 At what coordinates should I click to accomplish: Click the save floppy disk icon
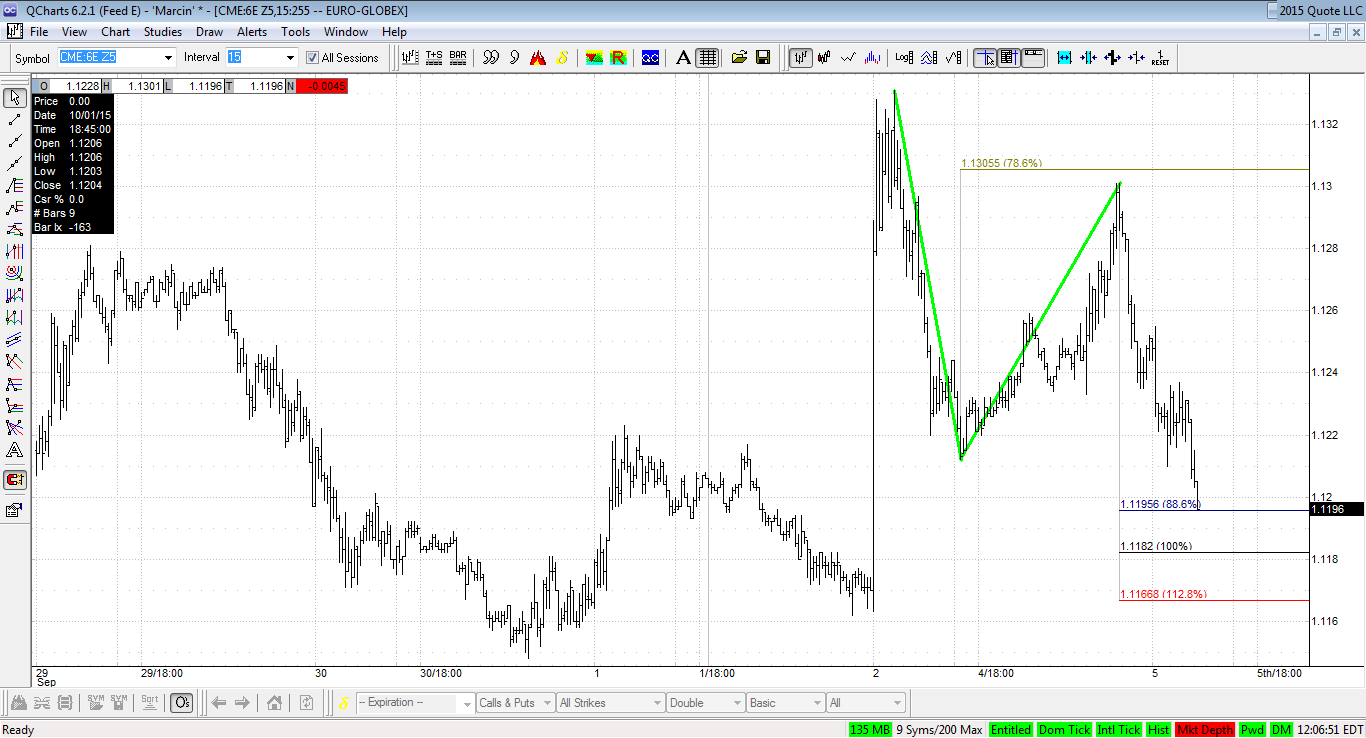point(763,57)
